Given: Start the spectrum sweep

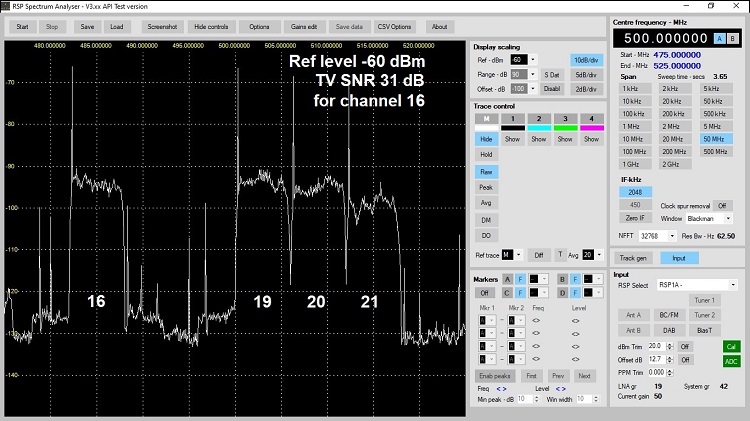Looking at the screenshot, I should (22, 26).
